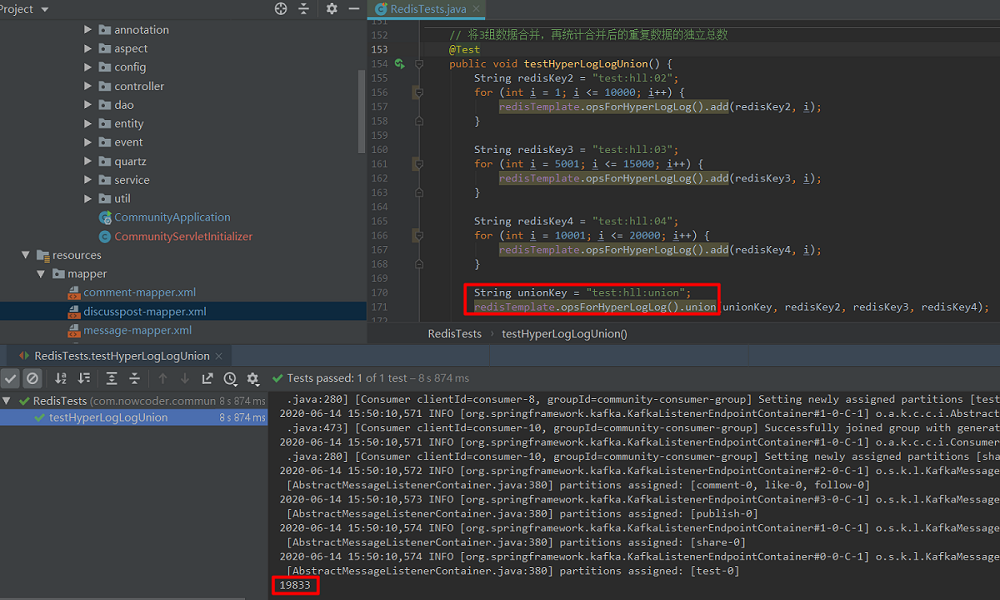Expand the service folder arrow
This screenshot has height=600, width=1000.
coord(88,180)
